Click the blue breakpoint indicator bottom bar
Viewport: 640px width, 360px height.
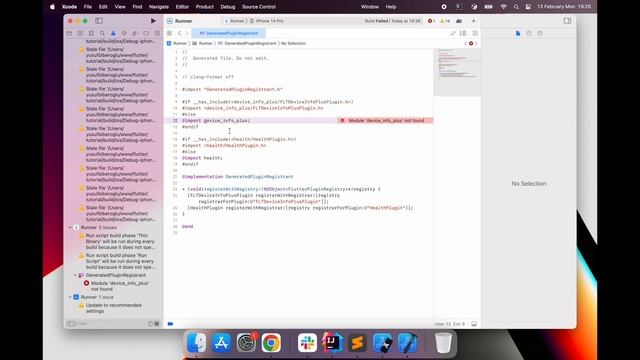pyautogui.click(x=170, y=324)
